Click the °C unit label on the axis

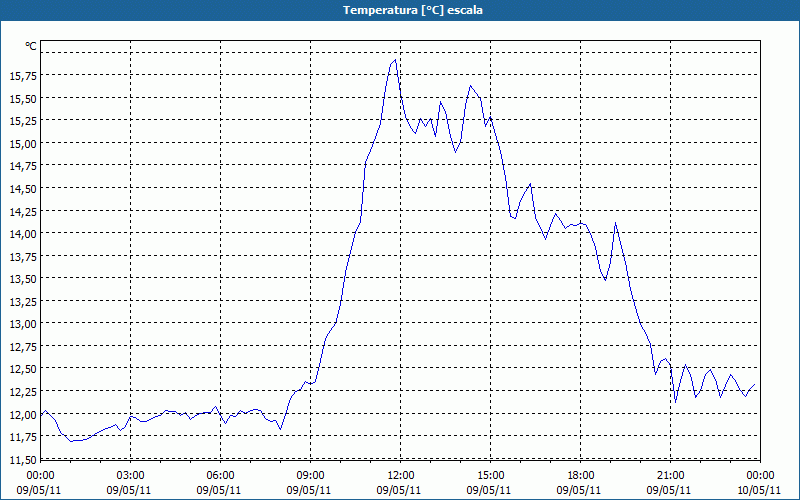pyautogui.click(x=31, y=46)
